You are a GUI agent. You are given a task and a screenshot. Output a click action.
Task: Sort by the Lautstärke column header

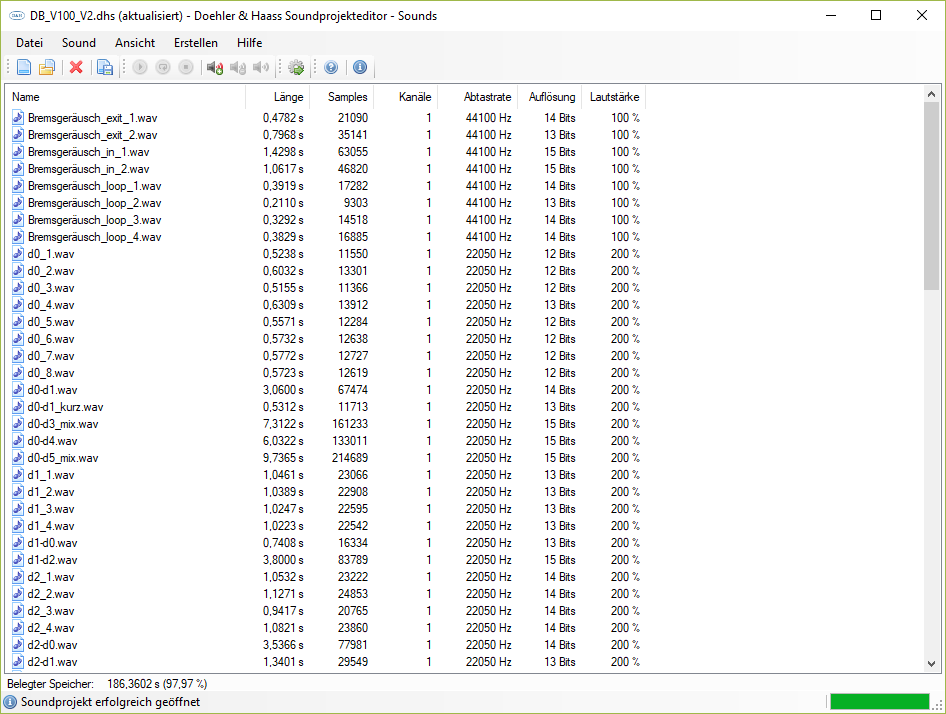pyautogui.click(x=614, y=97)
